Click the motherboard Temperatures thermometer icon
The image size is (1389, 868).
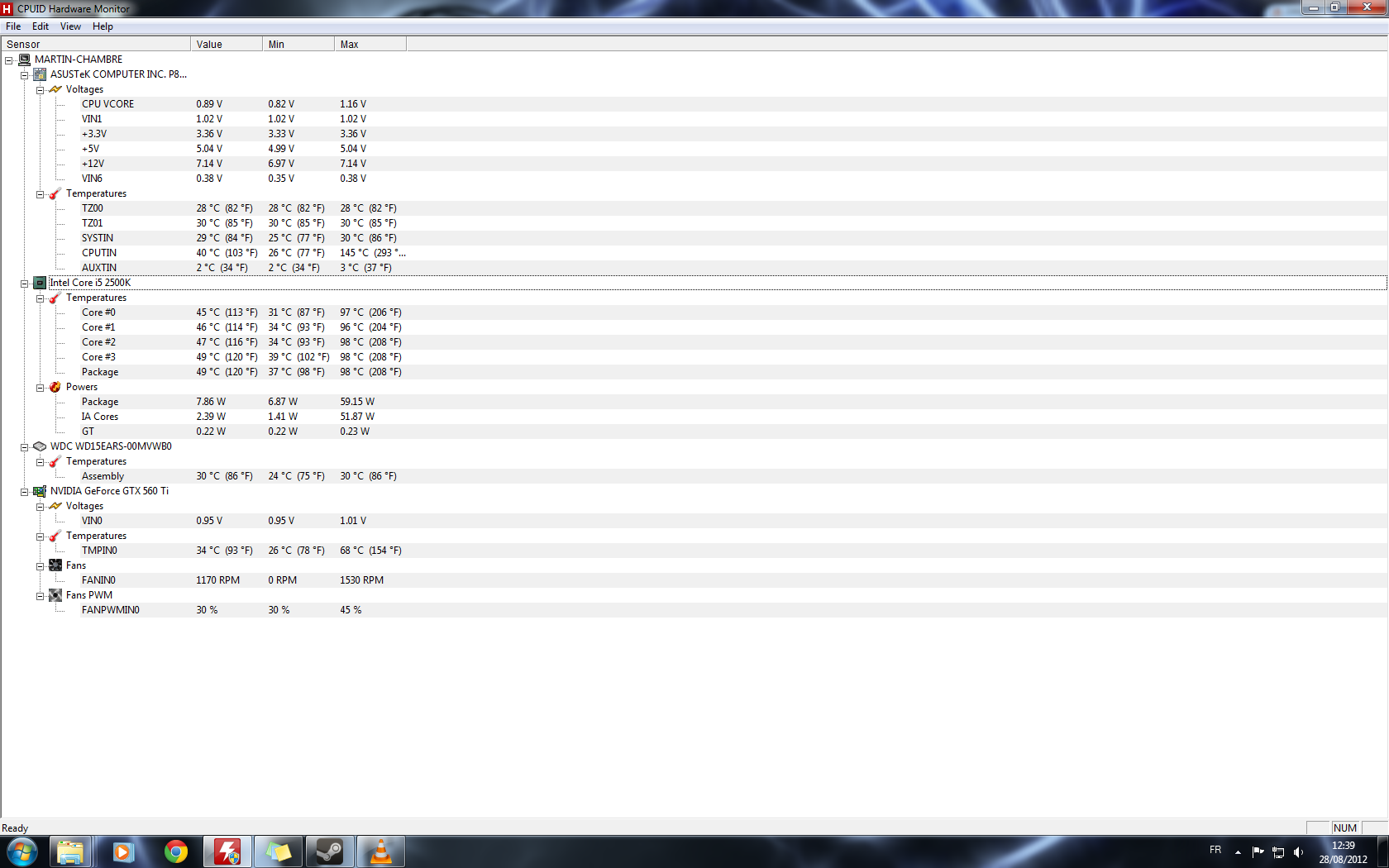55,193
